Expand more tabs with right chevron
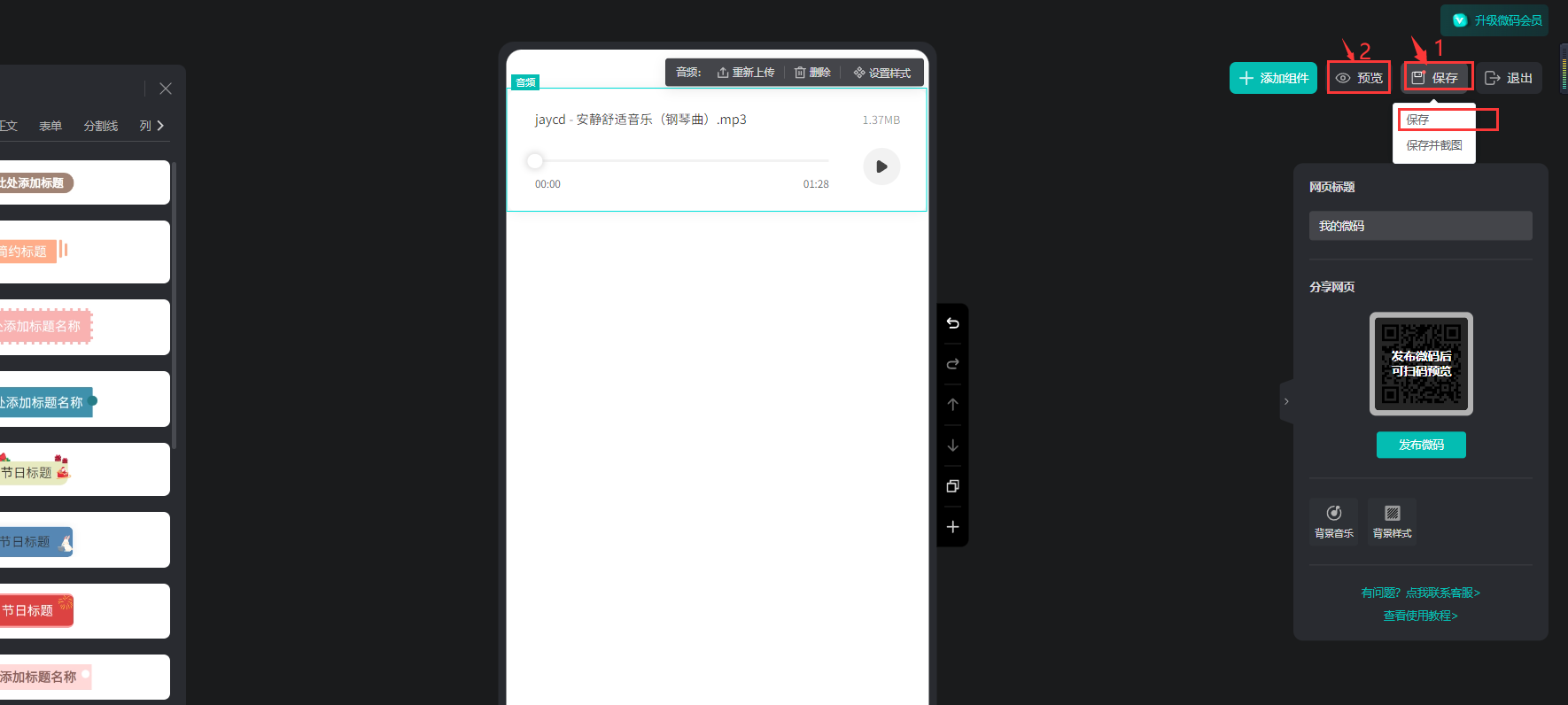This screenshot has height=705, width=1568. point(160,126)
